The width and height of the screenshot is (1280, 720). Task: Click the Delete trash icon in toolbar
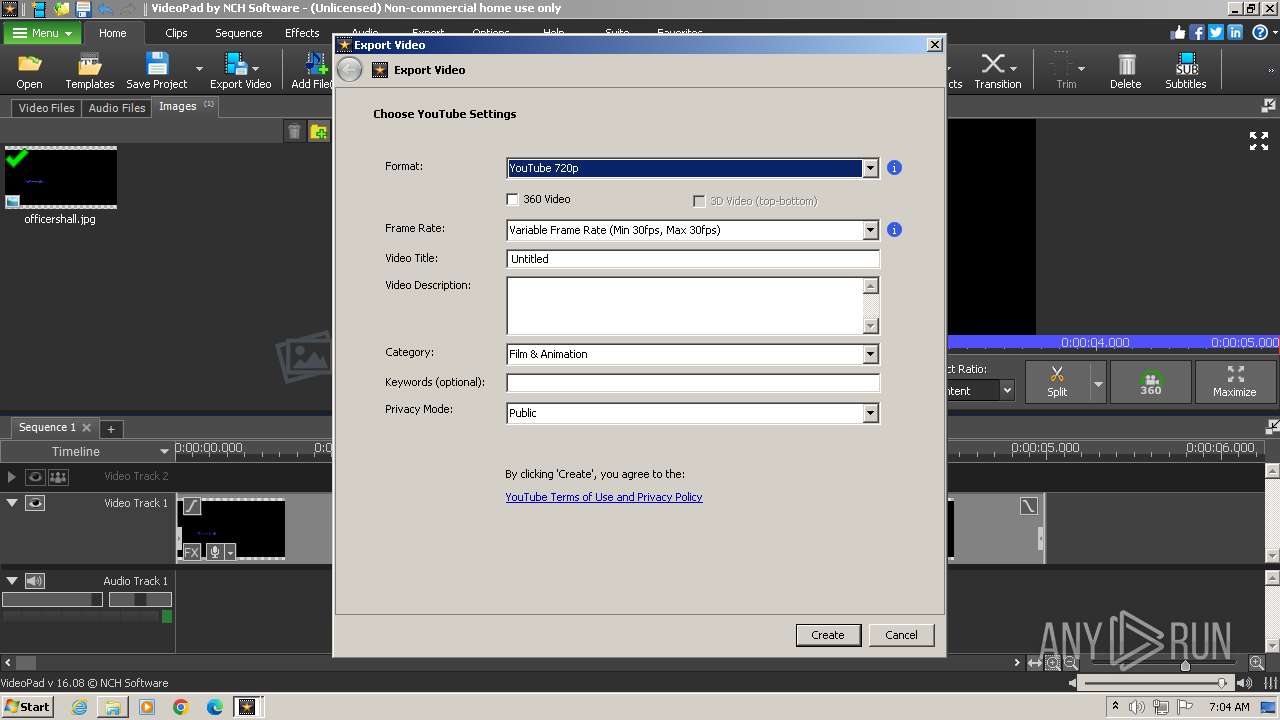click(1126, 72)
